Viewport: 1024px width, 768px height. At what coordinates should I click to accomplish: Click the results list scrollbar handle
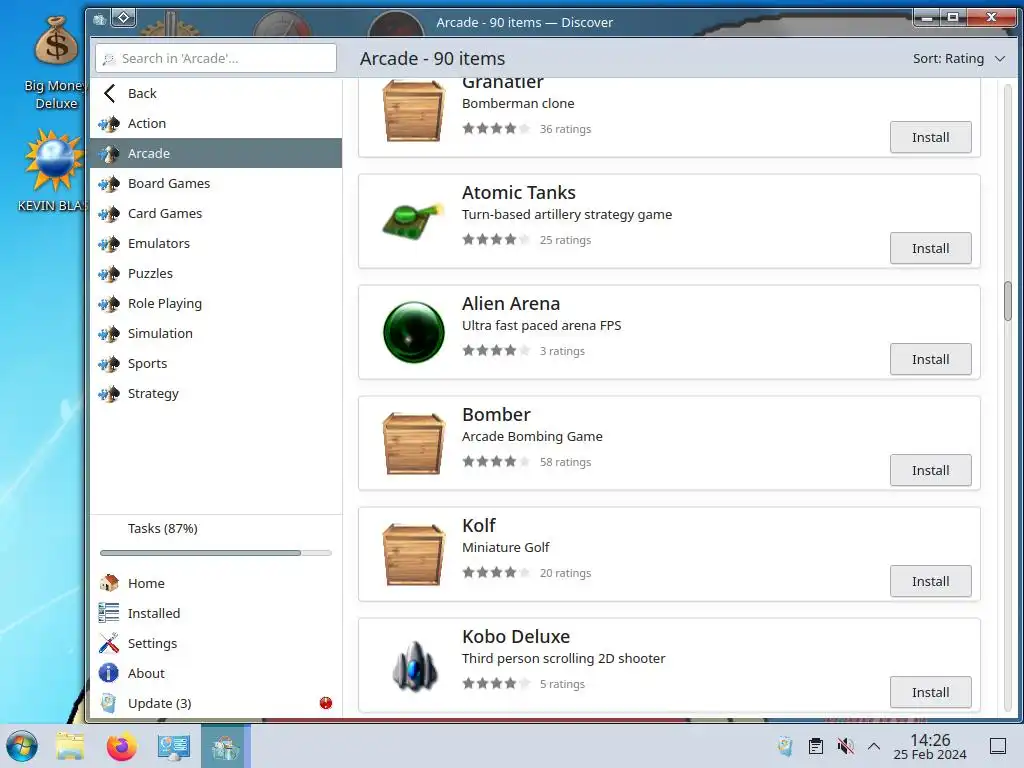pyautogui.click(x=1008, y=301)
